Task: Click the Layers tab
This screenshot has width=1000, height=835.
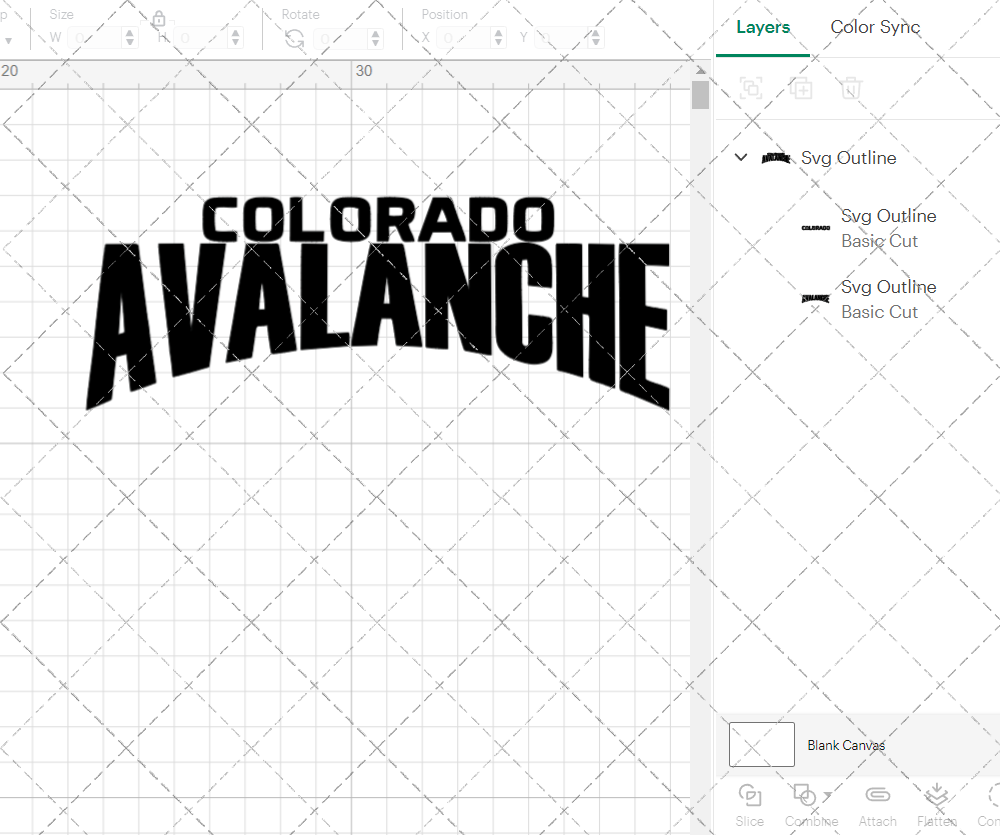Action: tap(763, 27)
